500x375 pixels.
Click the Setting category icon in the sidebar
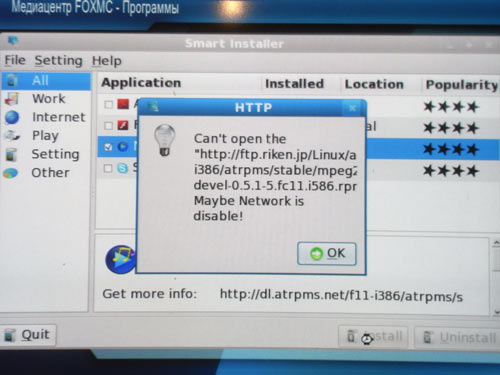[x=11, y=155]
